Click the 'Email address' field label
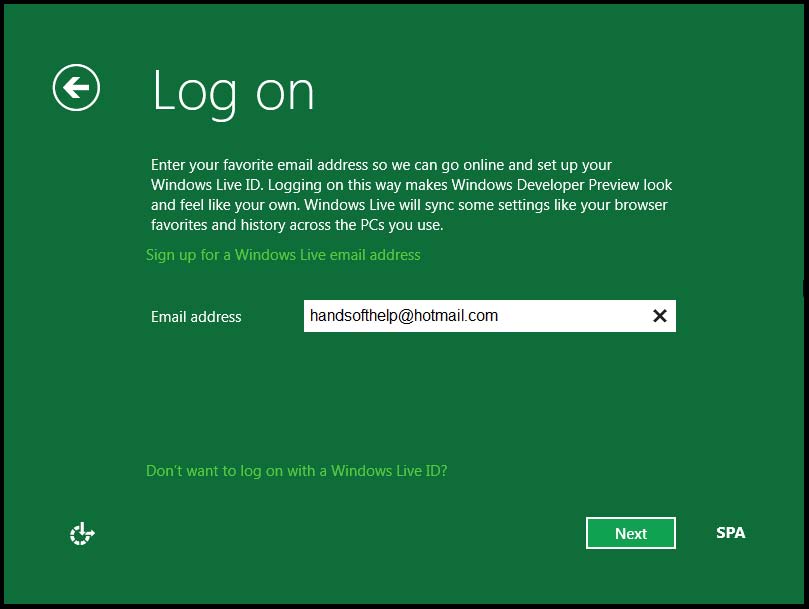Screen dimensions: 809x609 click(196, 317)
